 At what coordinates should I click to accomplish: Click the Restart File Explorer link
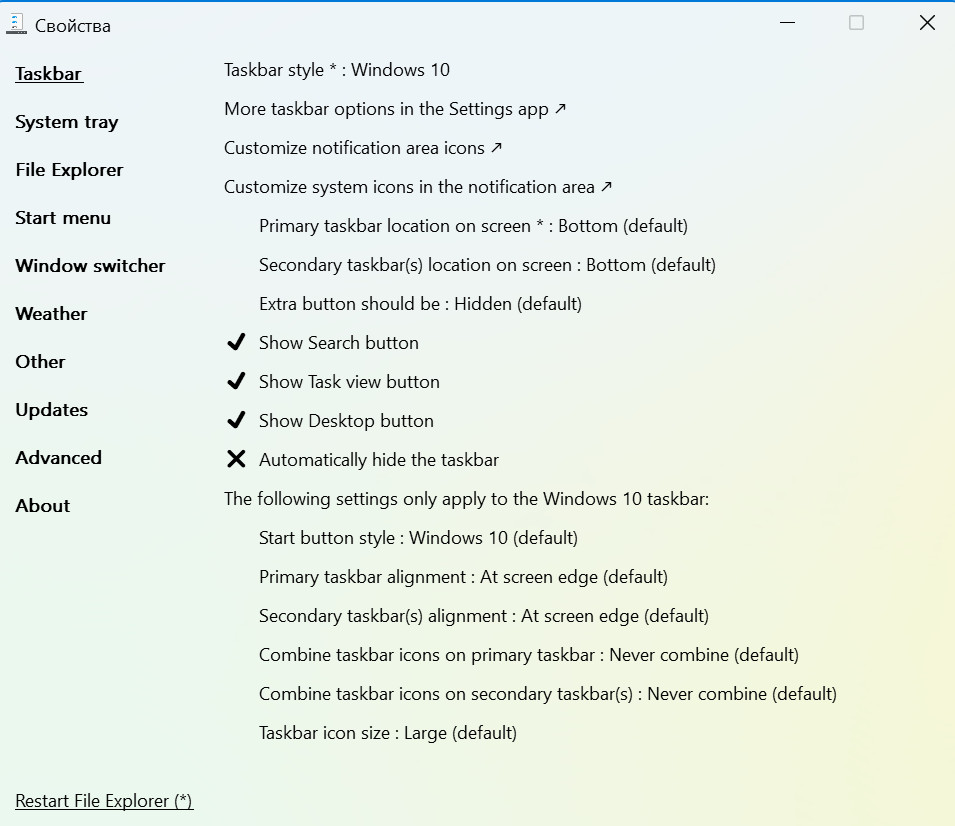(104, 801)
